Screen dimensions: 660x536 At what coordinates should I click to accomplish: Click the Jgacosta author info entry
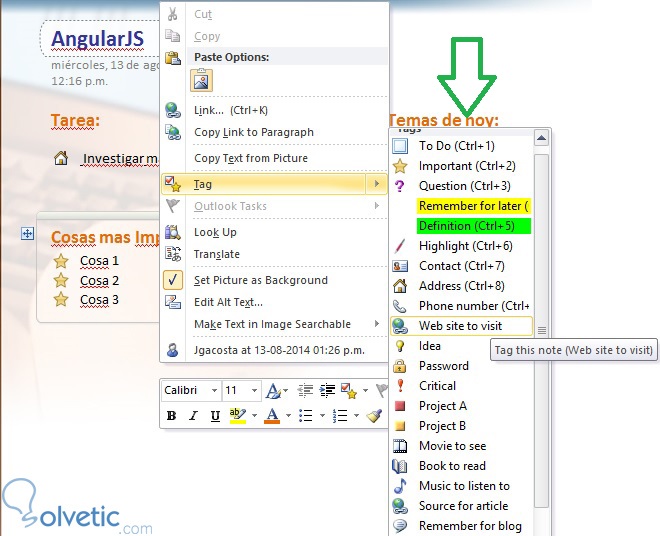tap(274, 350)
